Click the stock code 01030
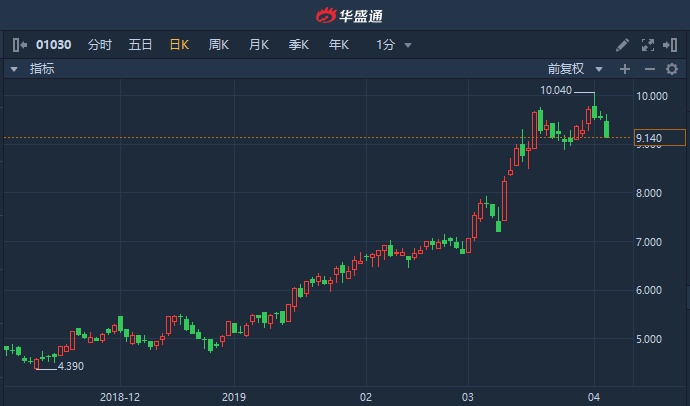690x406 pixels. (54, 45)
